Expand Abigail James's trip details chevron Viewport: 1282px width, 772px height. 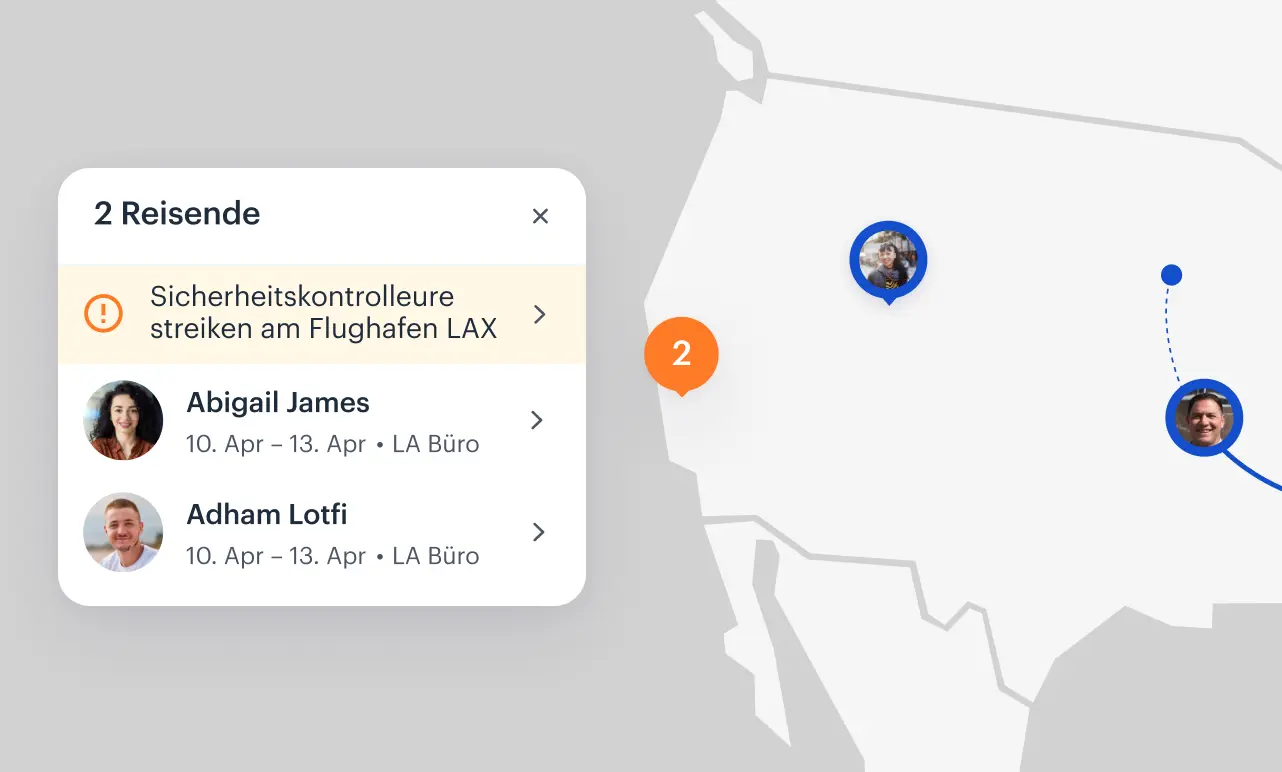click(x=537, y=420)
